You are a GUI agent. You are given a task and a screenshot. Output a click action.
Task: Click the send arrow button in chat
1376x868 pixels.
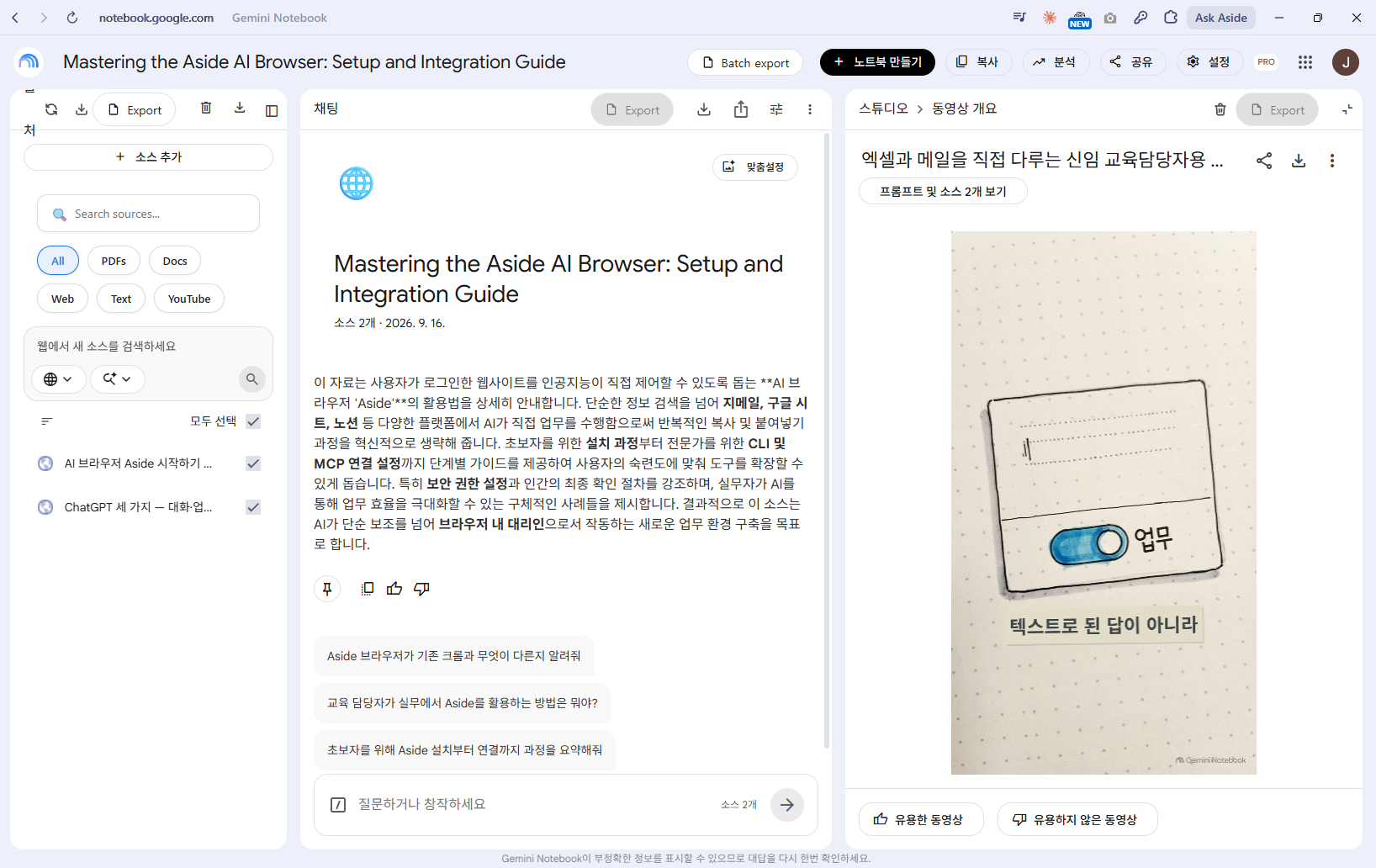click(787, 805)
